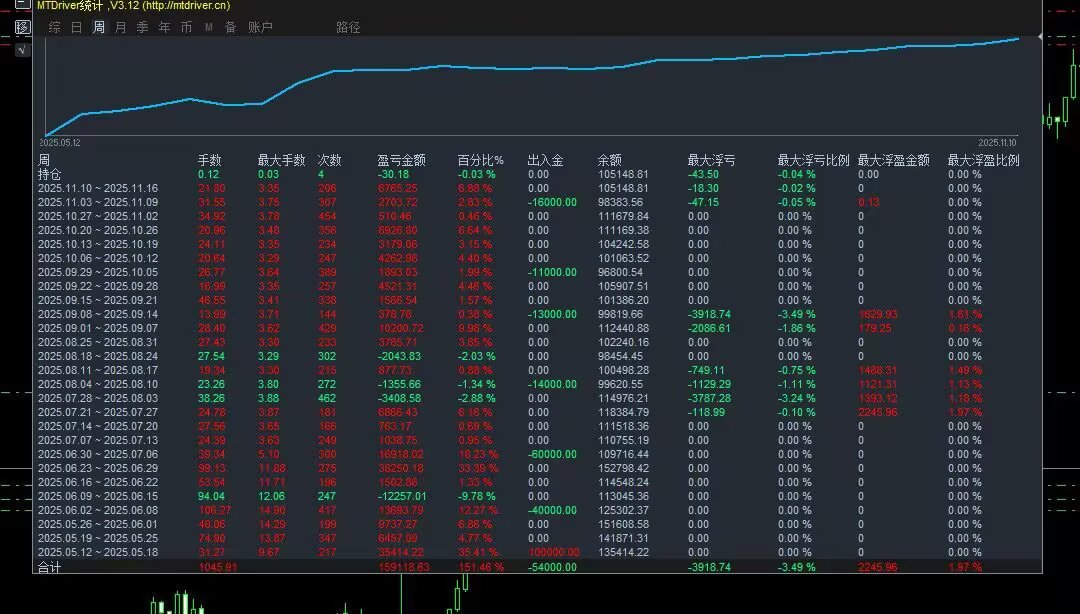Click the 1629.93 max floating profit cell

point(878,314)
